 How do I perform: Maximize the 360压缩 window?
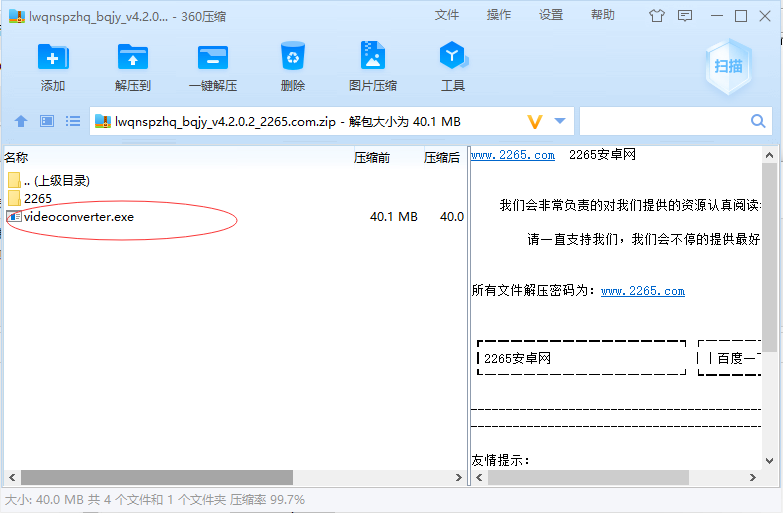(x=741, y=16)
